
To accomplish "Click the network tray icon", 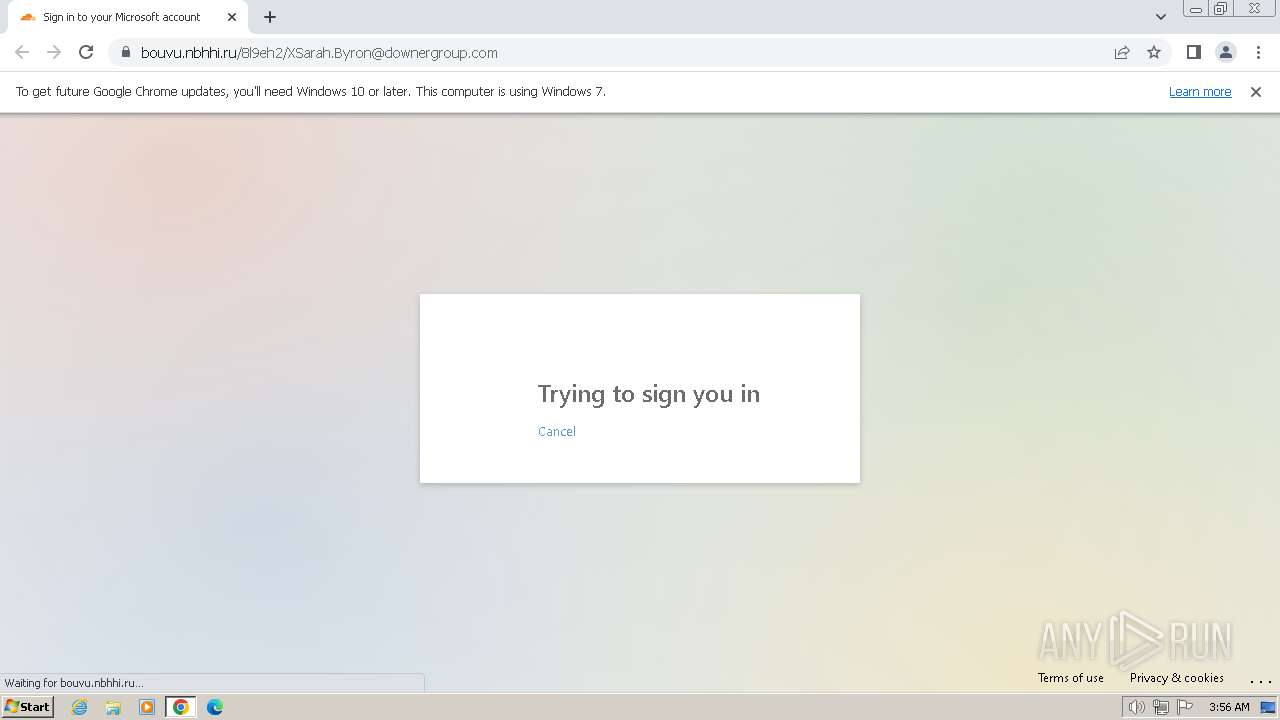I will click(1161, 707).
